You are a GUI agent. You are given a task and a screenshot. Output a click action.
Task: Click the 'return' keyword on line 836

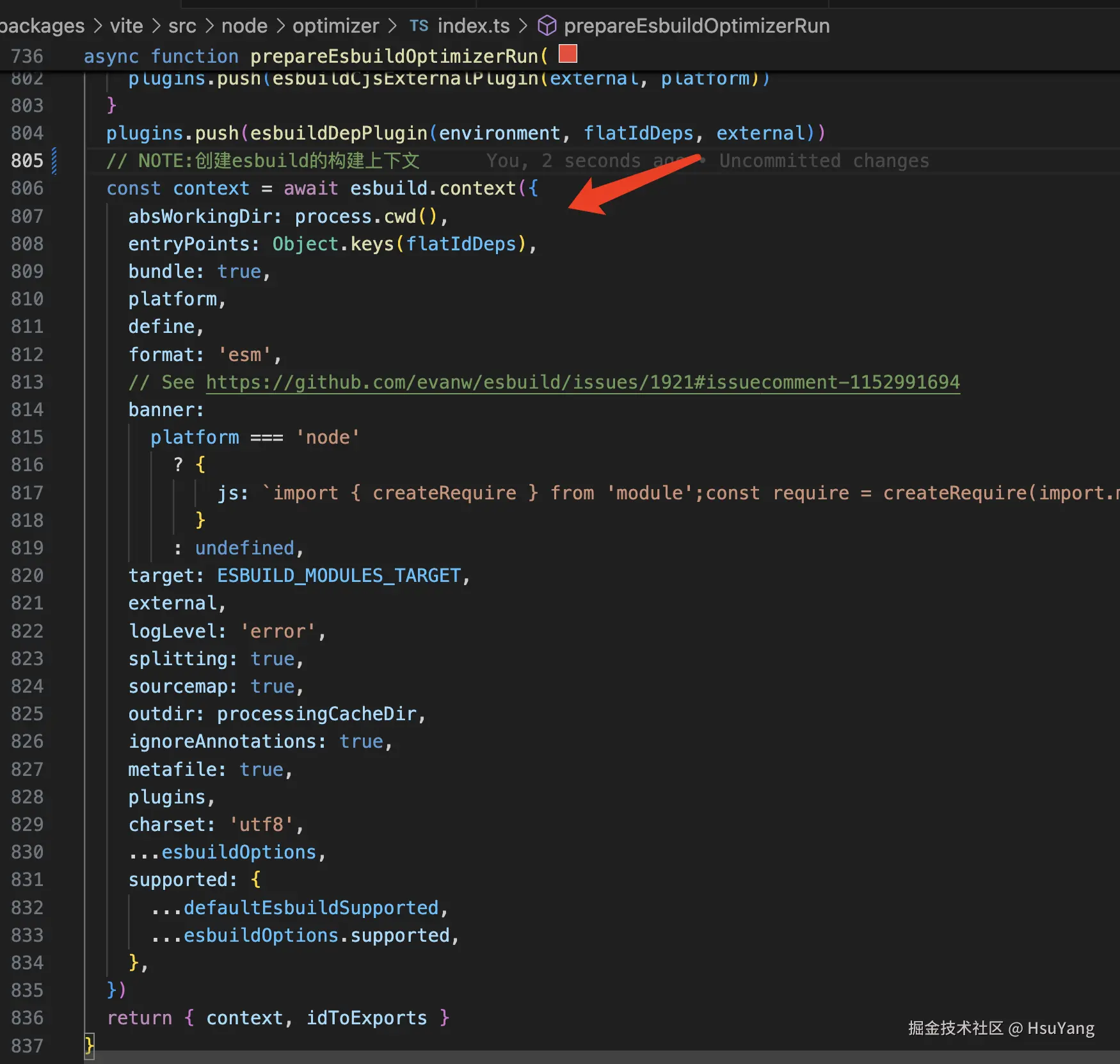(x=140, y=1018)
